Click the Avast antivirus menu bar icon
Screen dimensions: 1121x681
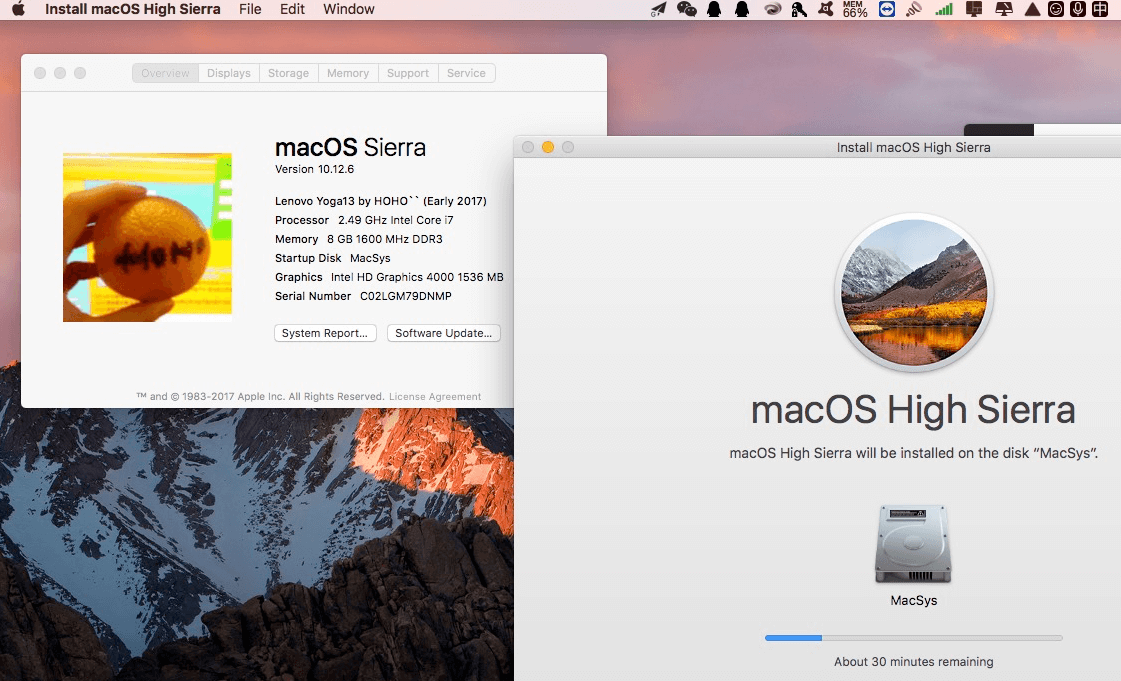(x=826, y=9)
